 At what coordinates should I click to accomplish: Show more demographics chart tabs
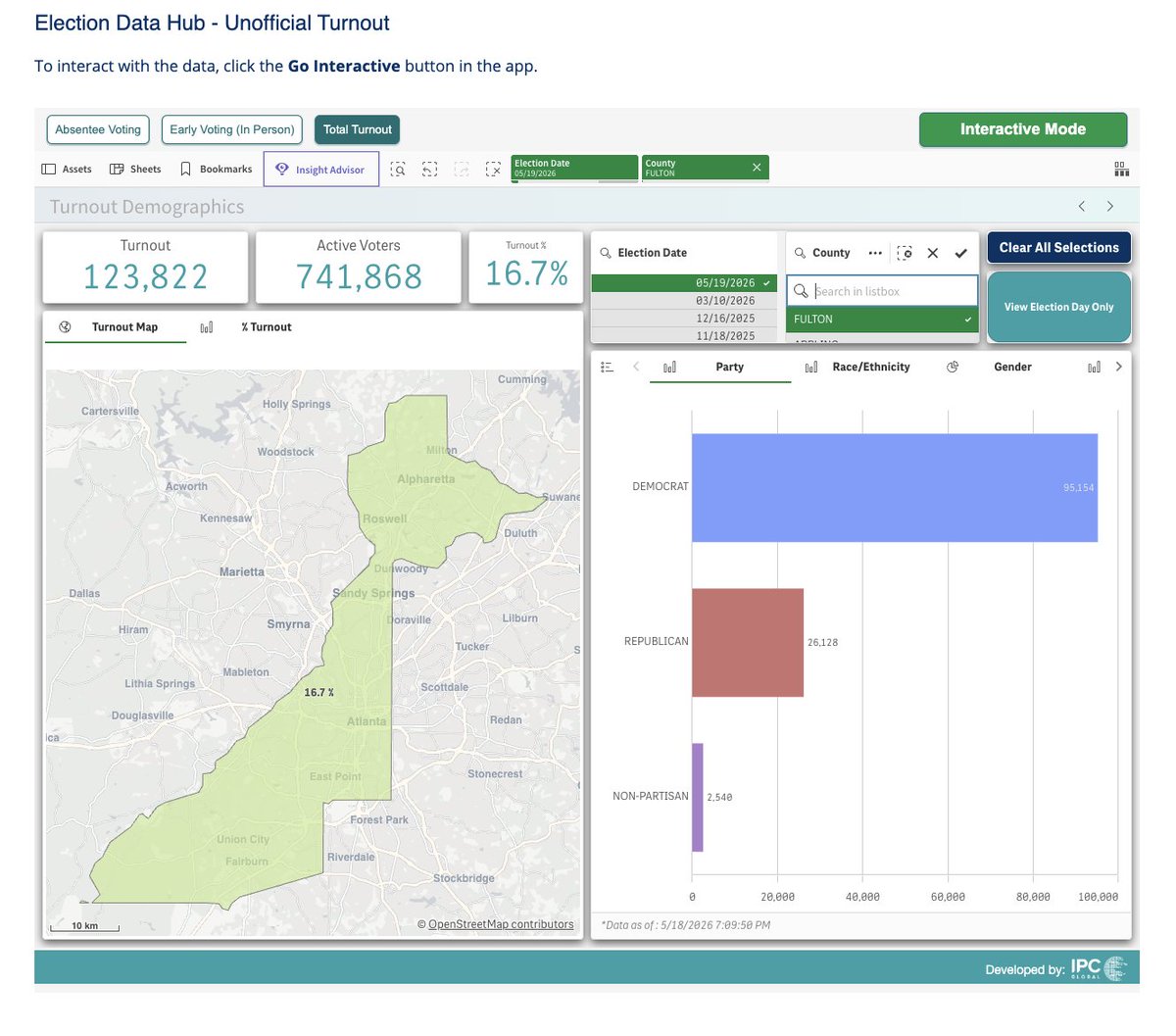pyautogui.click(x=1118, y=367)
